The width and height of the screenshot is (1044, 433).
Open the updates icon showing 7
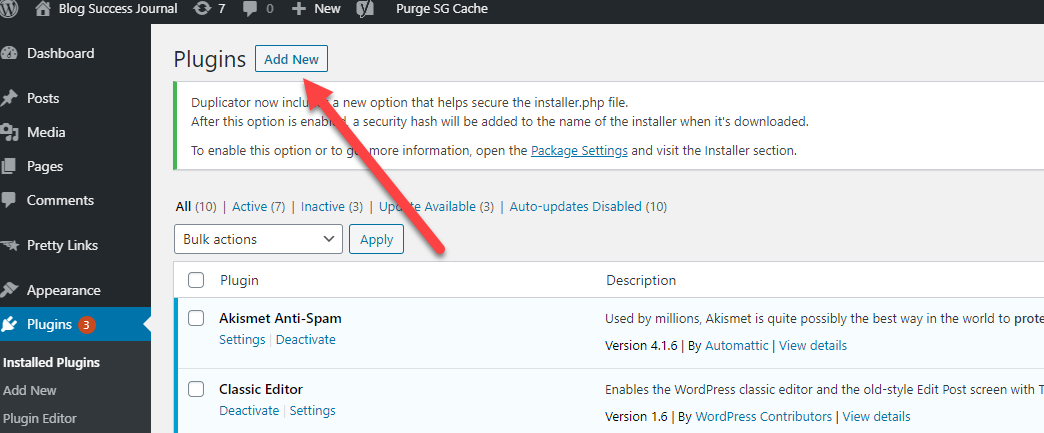(203, 9)
